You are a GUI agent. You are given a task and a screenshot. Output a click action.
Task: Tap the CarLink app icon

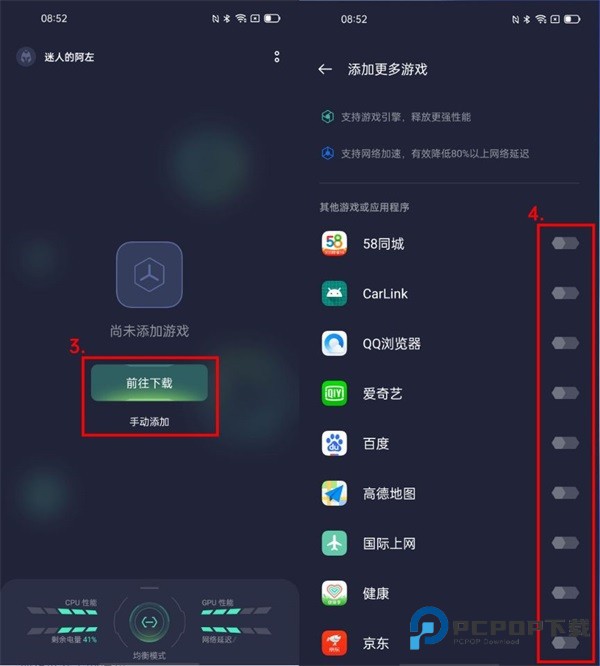[x=334, y=293]
